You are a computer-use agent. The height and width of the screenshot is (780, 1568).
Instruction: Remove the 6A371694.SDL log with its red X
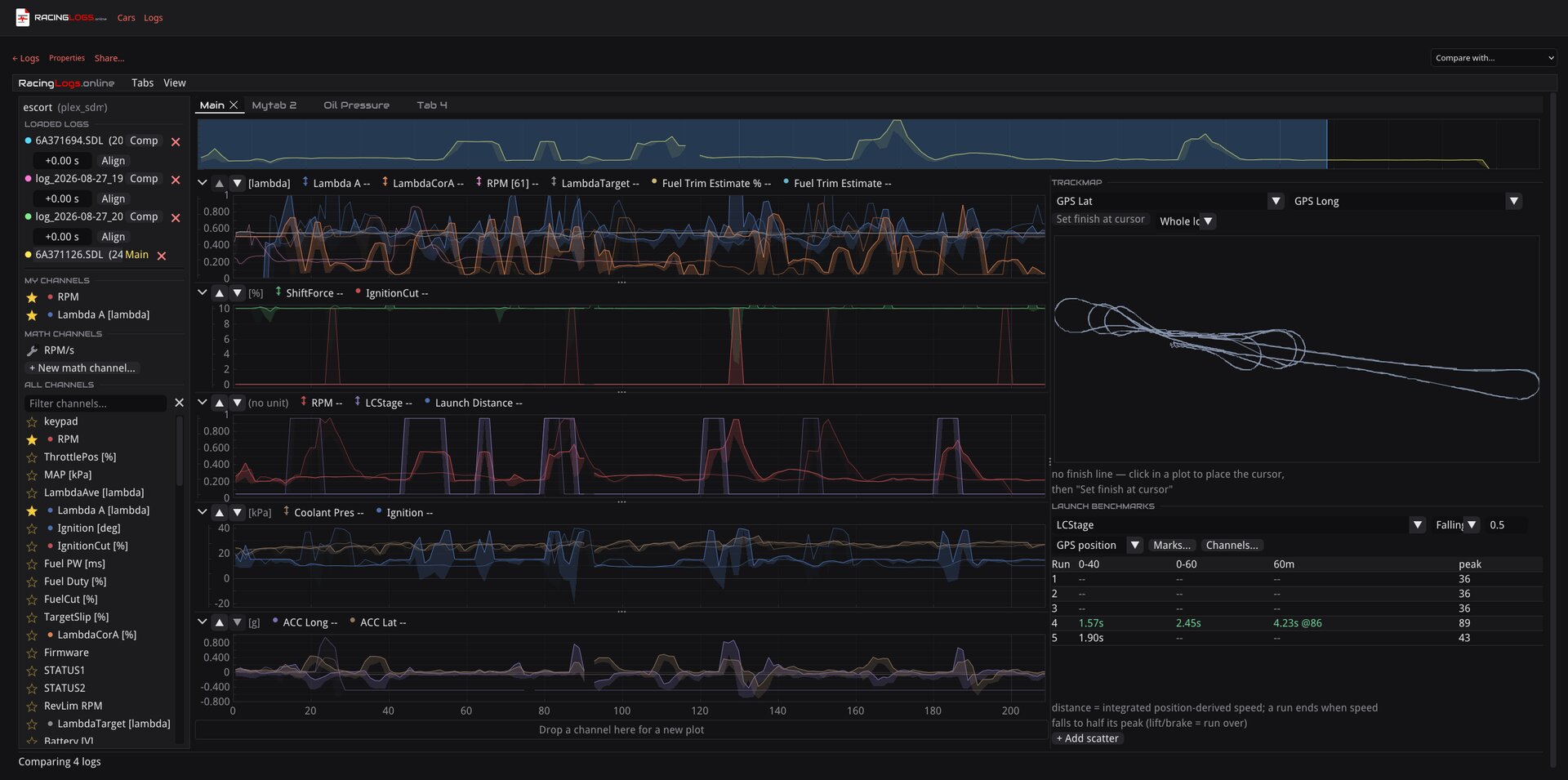pyautogui.click(x=176, y=141)
